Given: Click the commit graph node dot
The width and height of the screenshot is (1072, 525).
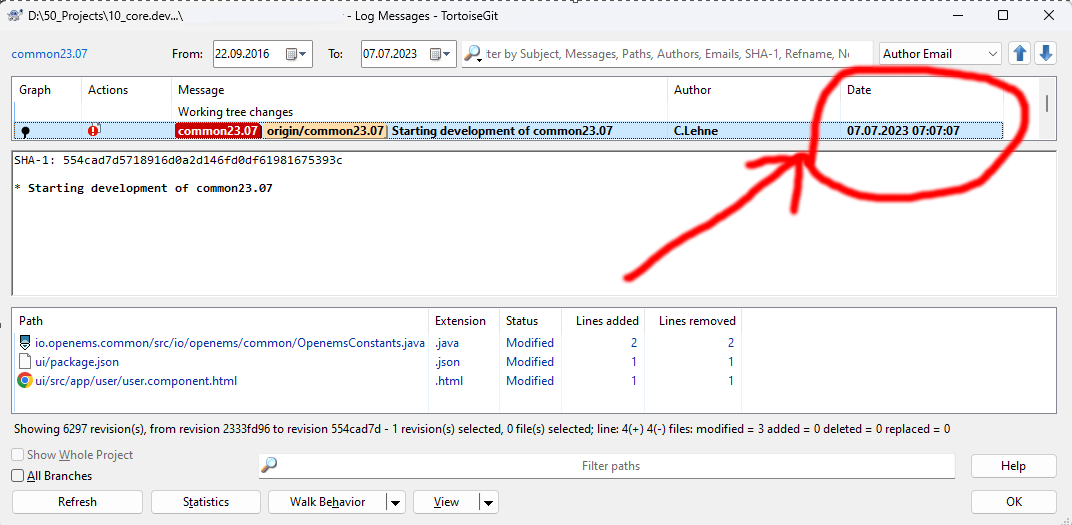Looking at the screenshot, I should (x=27, y=131).
